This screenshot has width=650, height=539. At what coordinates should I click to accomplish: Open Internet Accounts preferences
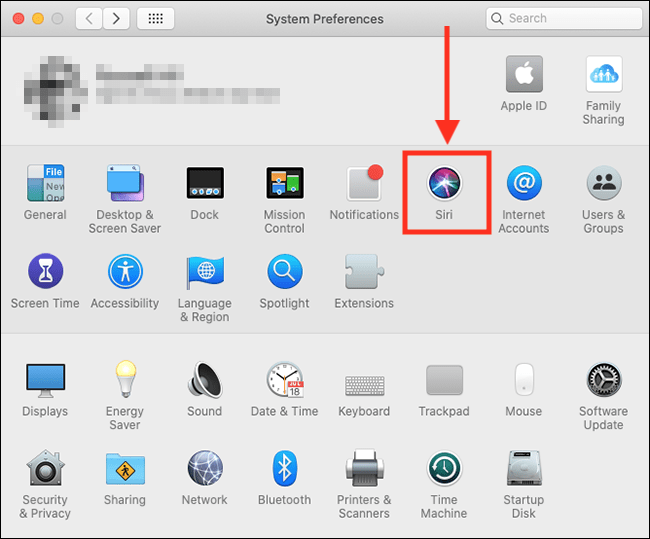[524, 183]
